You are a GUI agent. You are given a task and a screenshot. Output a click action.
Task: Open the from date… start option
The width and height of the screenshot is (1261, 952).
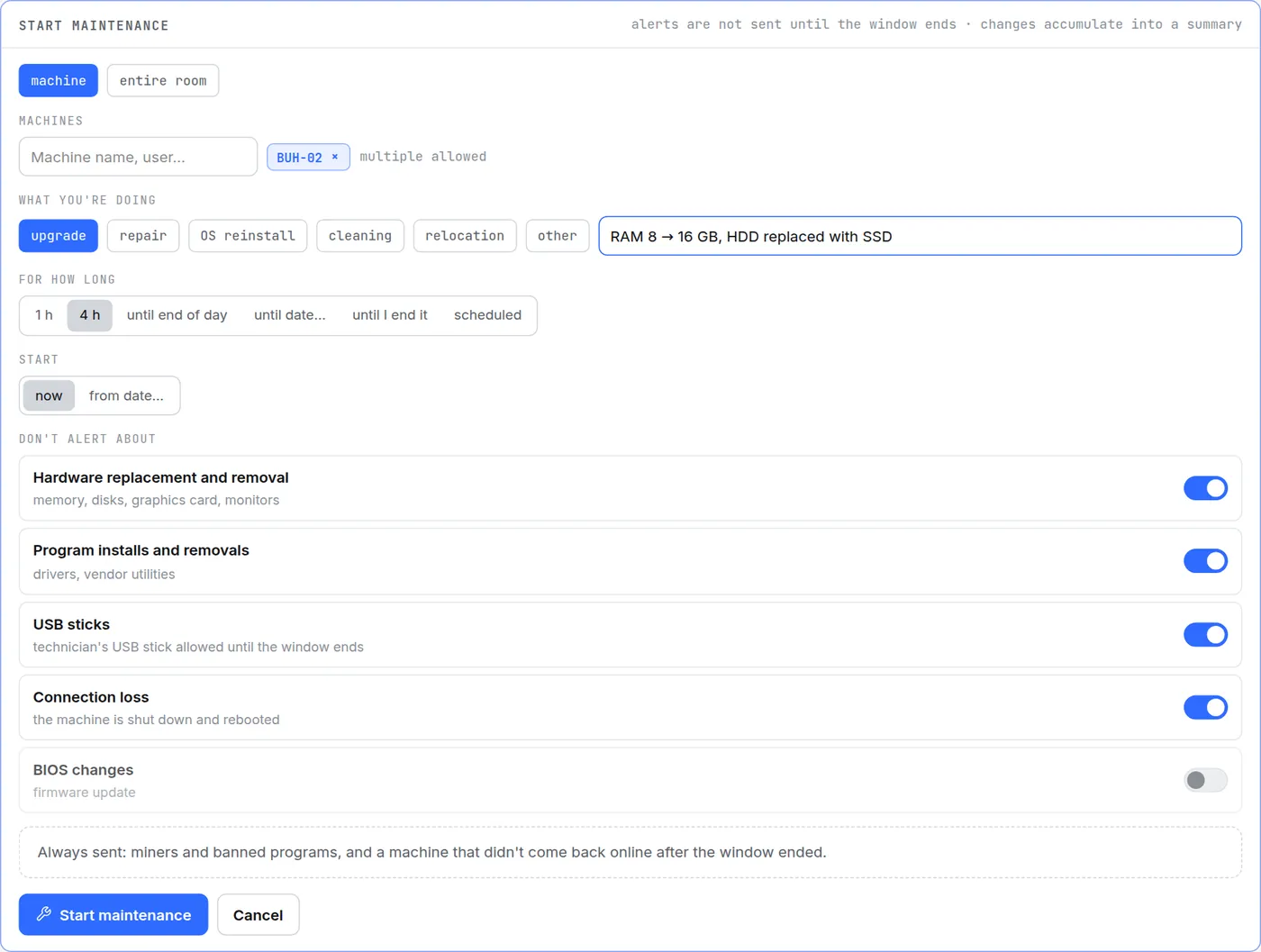point(126,395)
